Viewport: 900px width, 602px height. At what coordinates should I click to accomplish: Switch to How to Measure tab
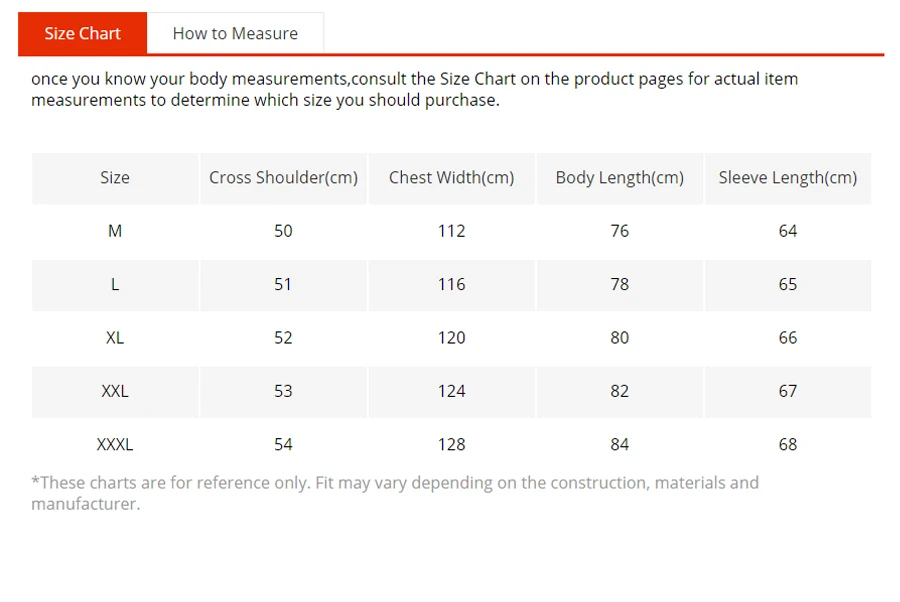(235, 33)
